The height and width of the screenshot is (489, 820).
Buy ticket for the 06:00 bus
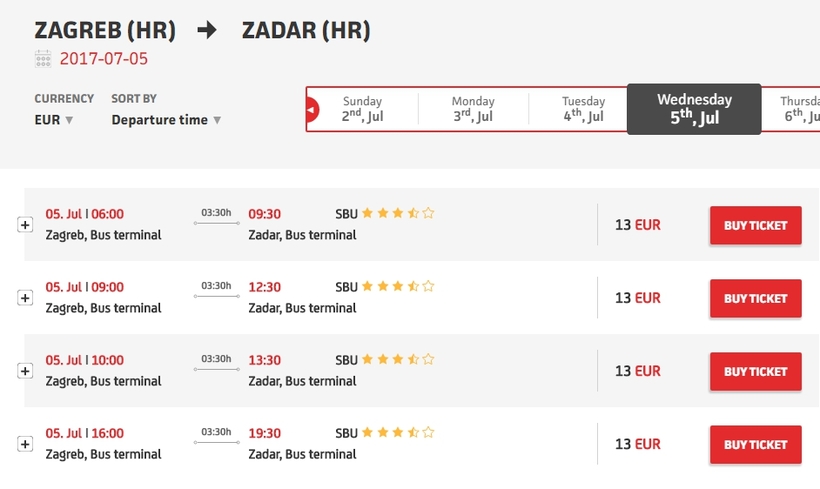(x=756, y=225)
